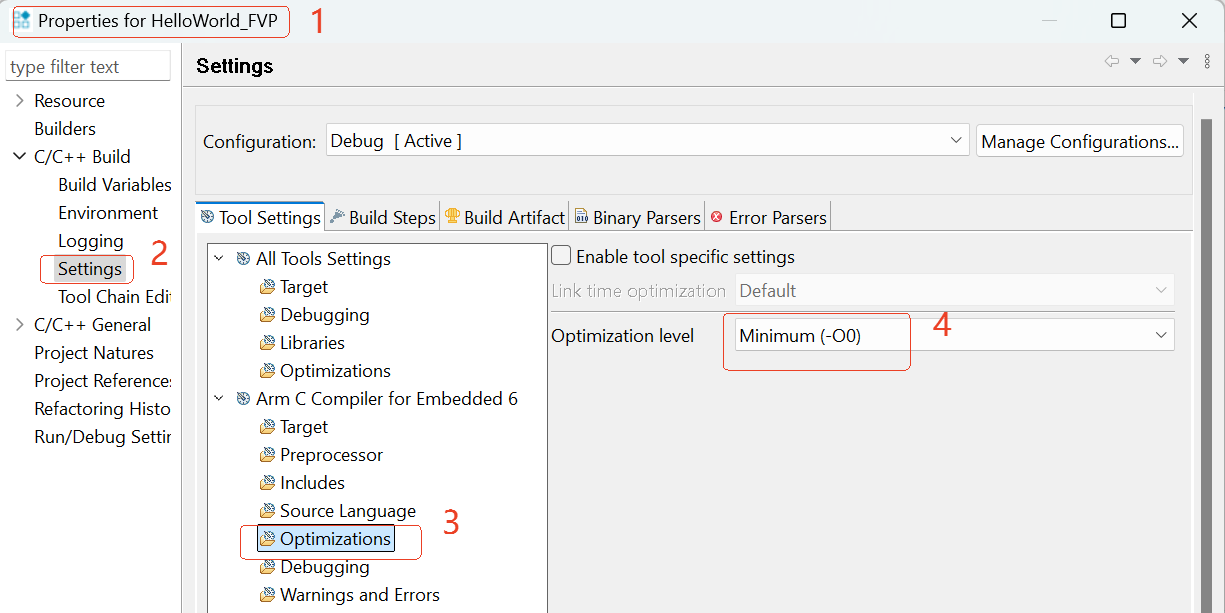Screen dimensions: 1225x613
Task: Click the All Tools Settings icon
Action: click(243, 259)
